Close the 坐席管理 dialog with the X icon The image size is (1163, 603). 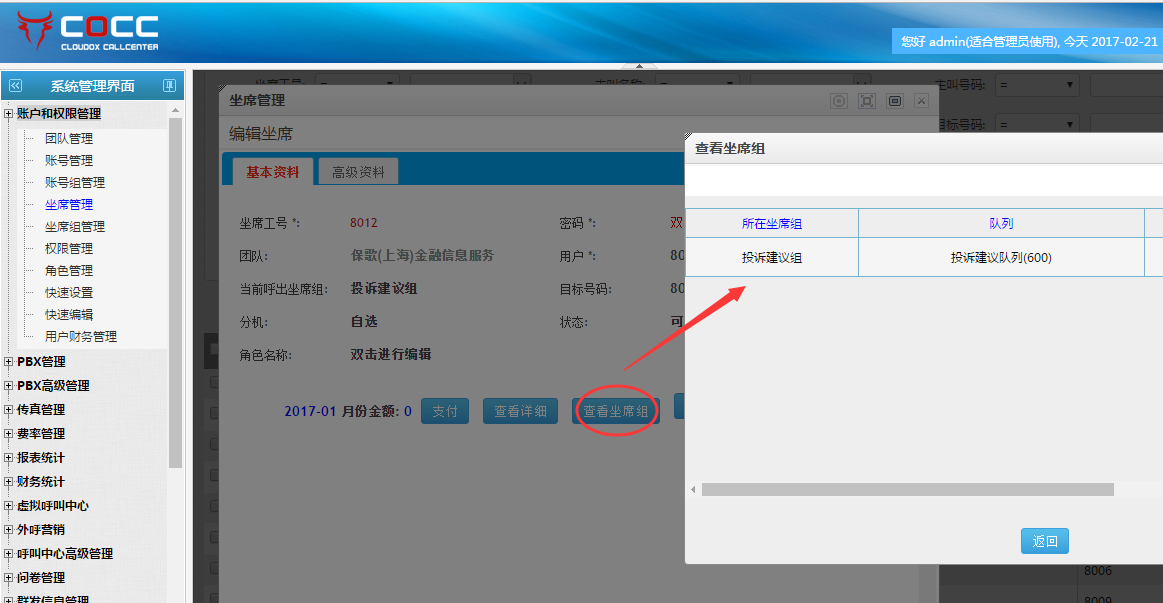pyautogui.click(x=922, y=101)
